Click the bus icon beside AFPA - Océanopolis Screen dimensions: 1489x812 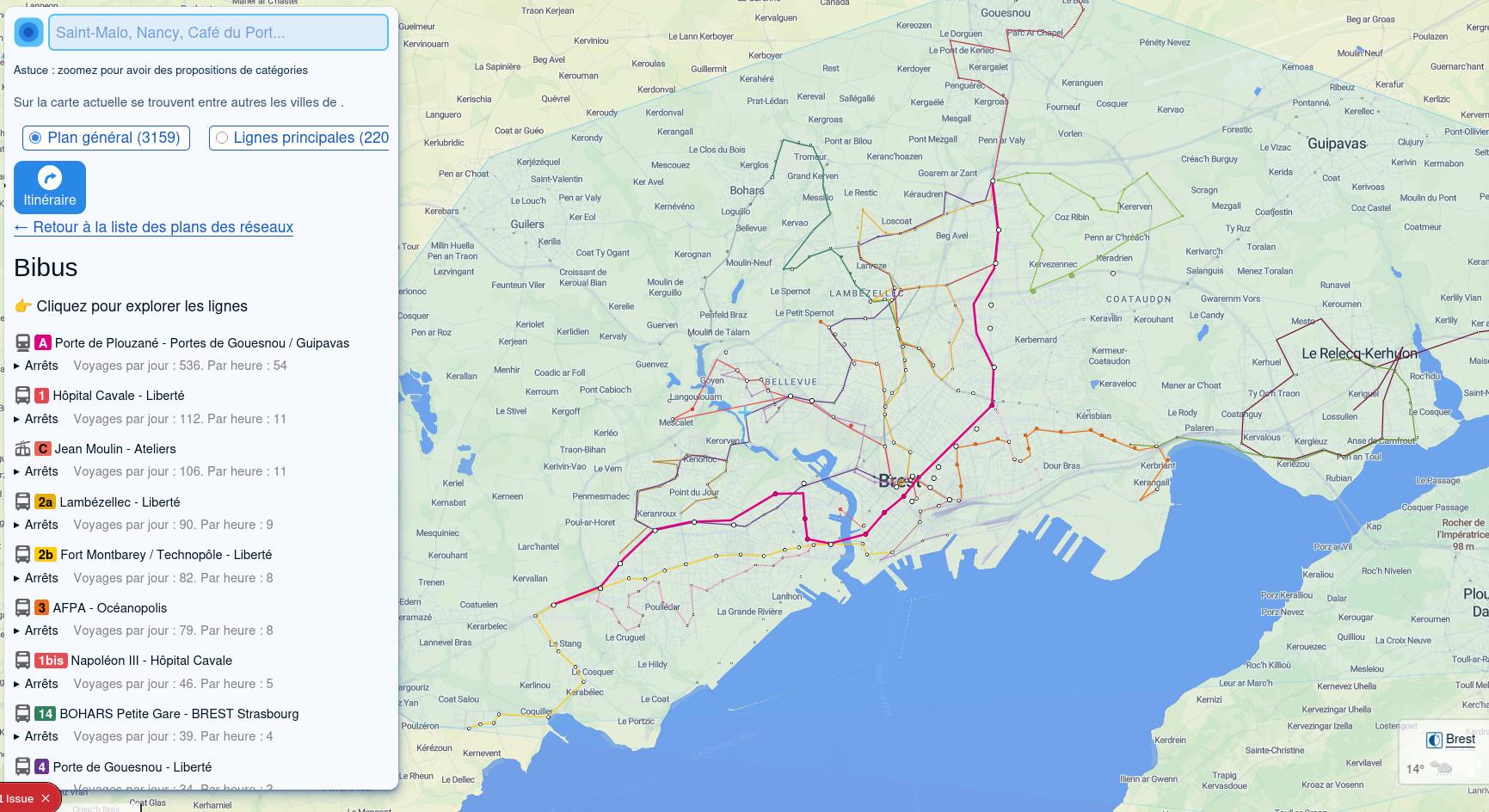tap(23, 608)
